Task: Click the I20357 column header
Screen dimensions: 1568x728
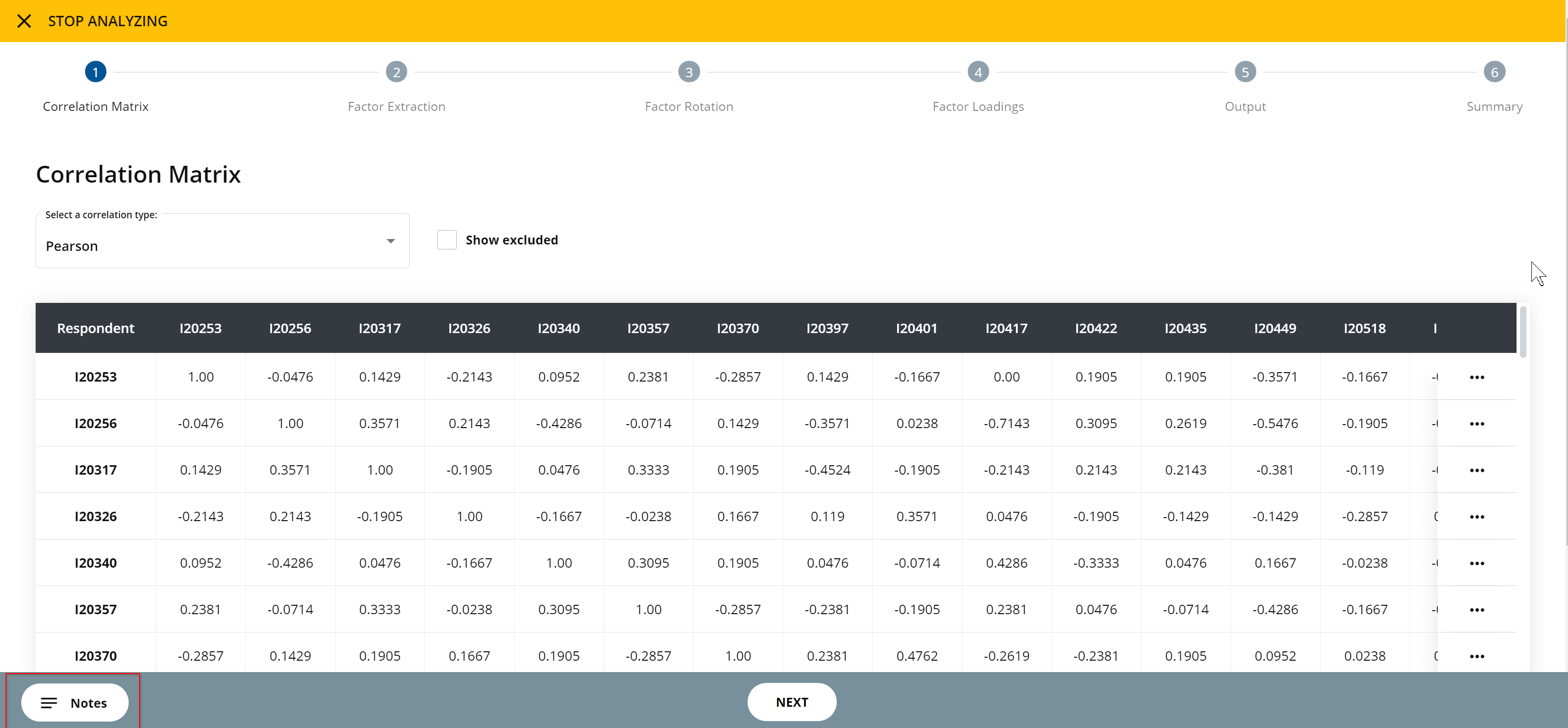Action: click(x=648, y=328)
